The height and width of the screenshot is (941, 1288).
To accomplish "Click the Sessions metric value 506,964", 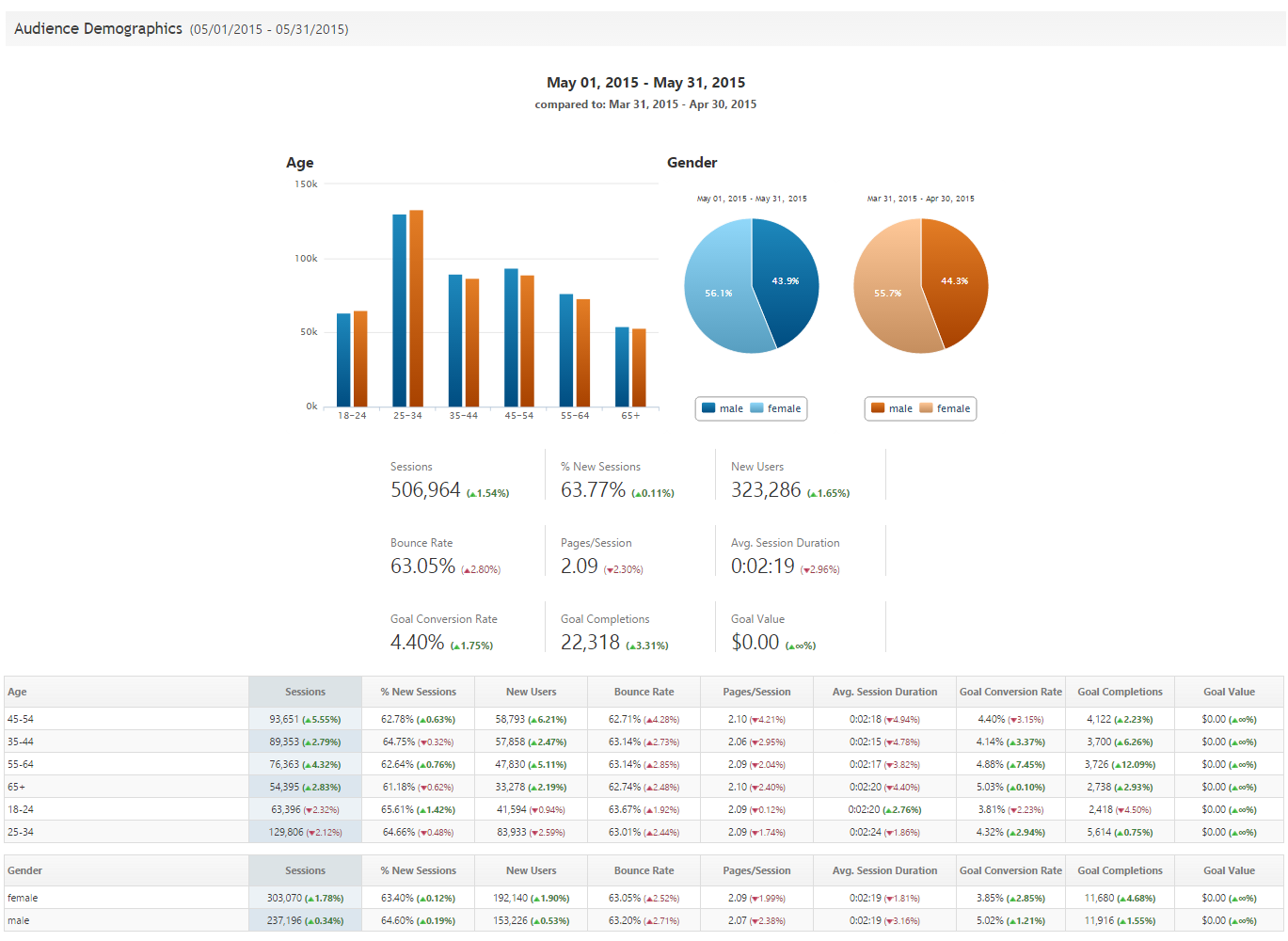I will pos(425,490).
